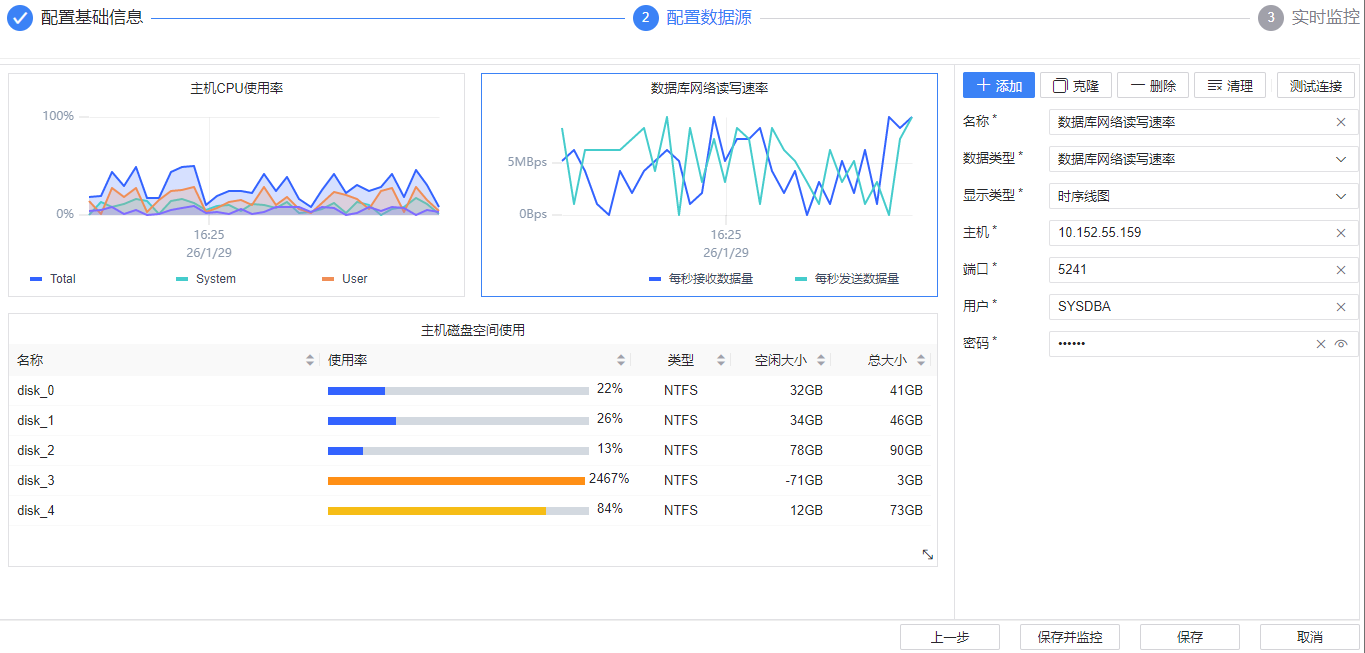
Task: Click the 2467% usage value
Action: pos(609,479)
